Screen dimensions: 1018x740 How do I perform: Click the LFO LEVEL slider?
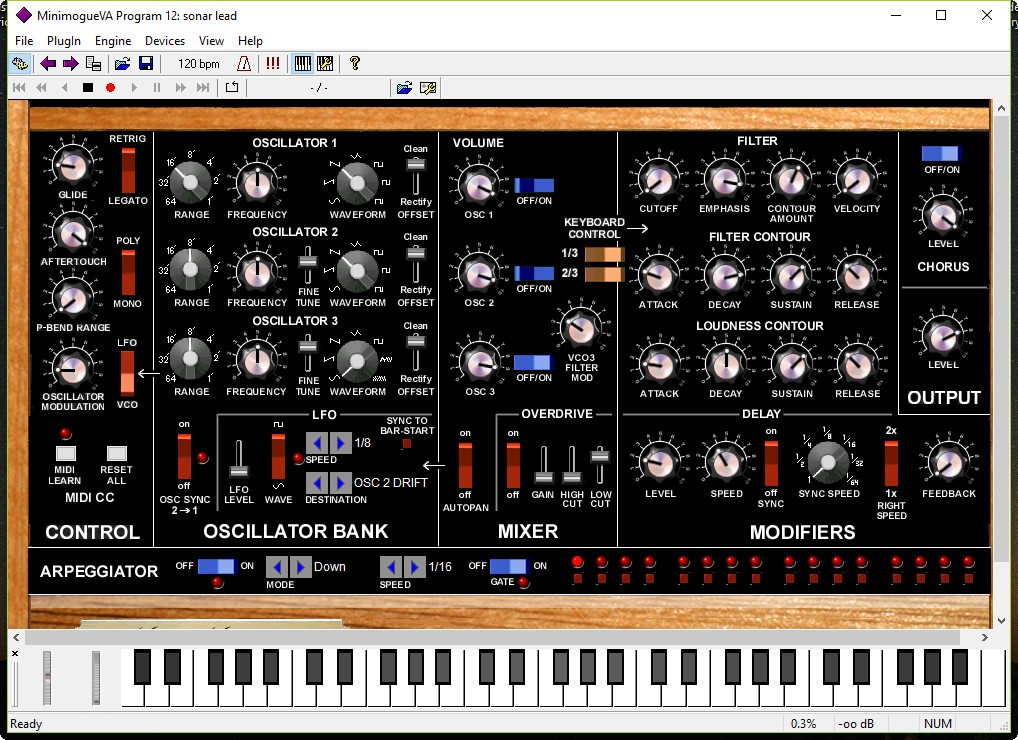pos(239,460)
